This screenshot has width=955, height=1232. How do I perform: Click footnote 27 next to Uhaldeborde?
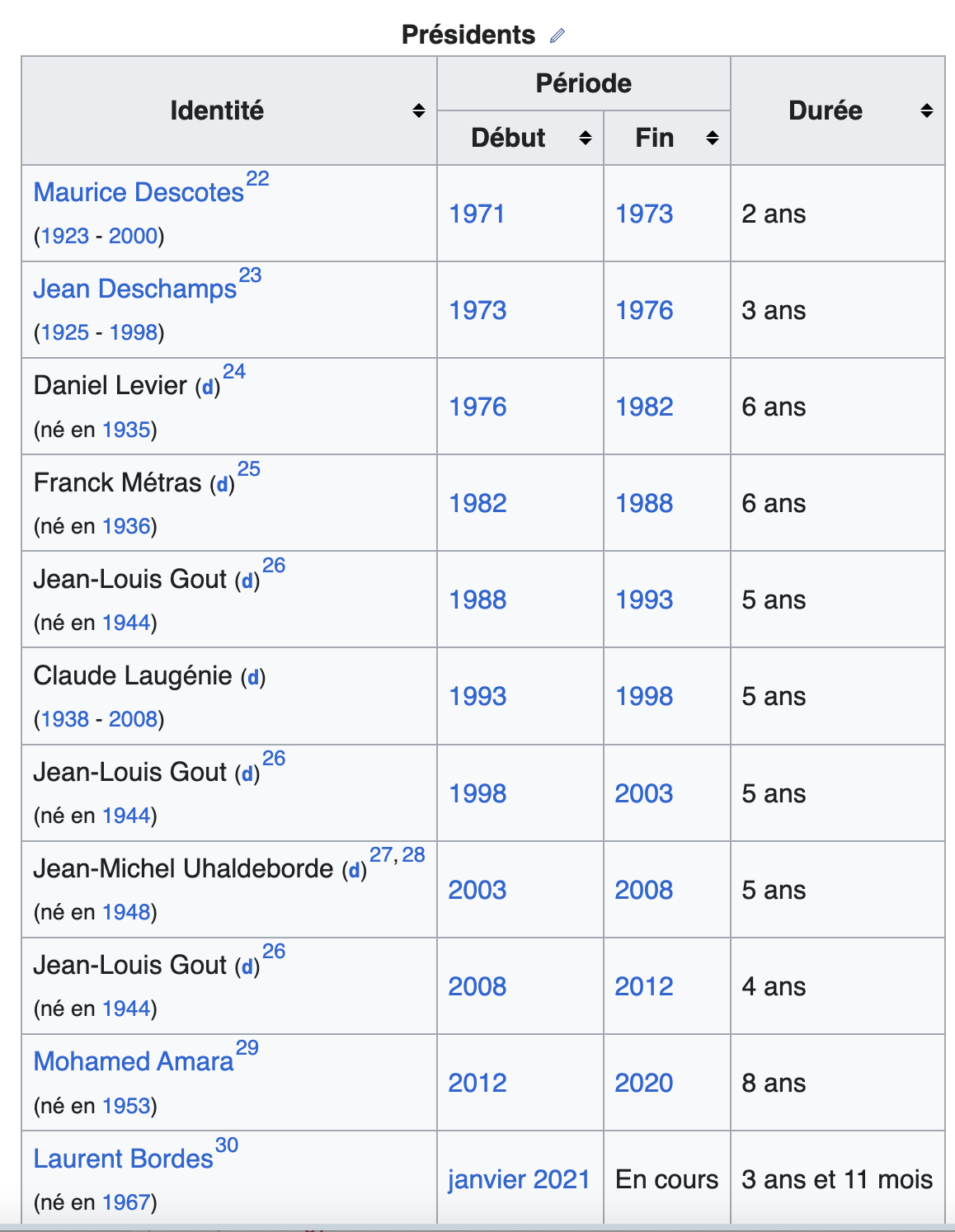pos(380,855)
